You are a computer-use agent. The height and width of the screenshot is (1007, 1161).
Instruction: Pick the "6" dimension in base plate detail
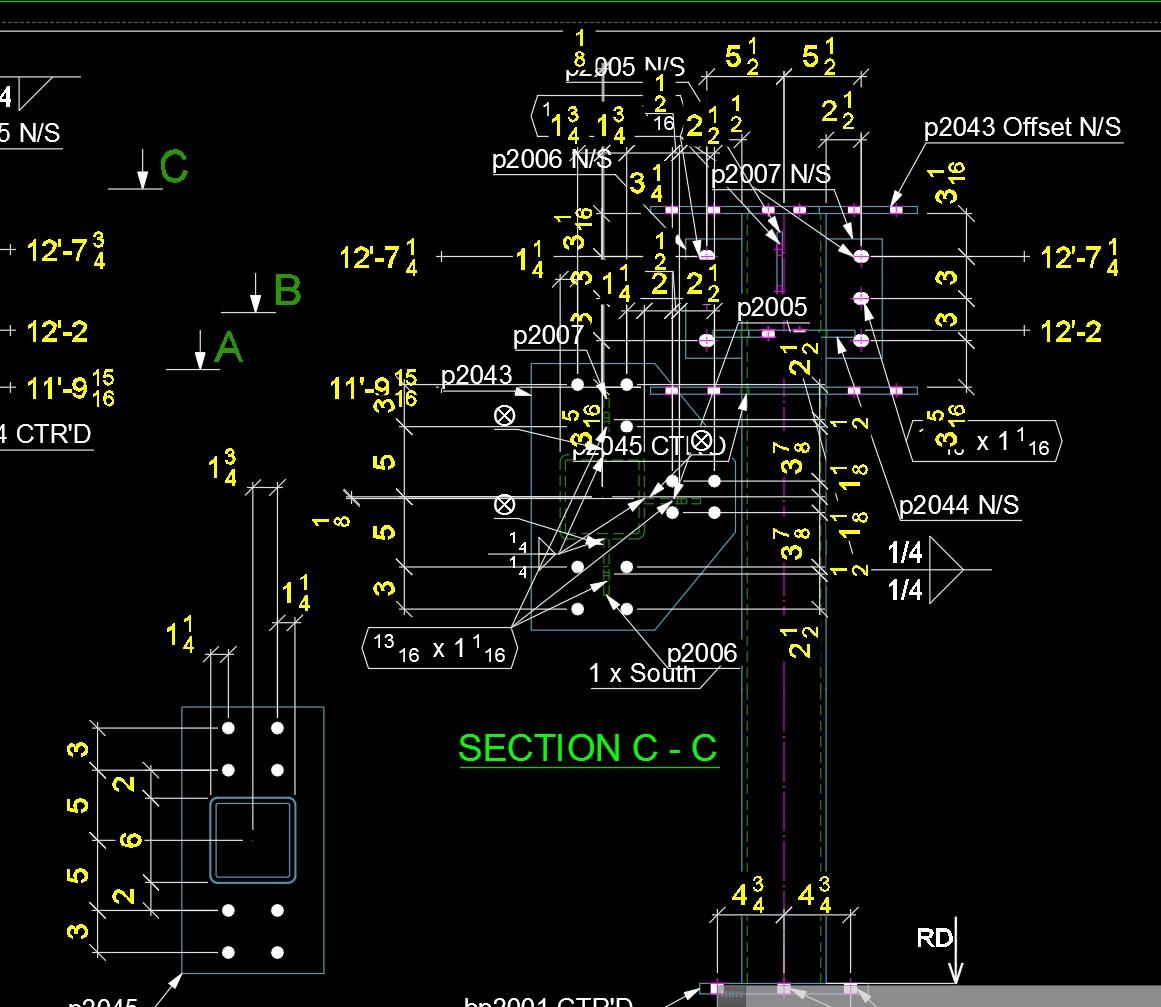tap(130, 840)
